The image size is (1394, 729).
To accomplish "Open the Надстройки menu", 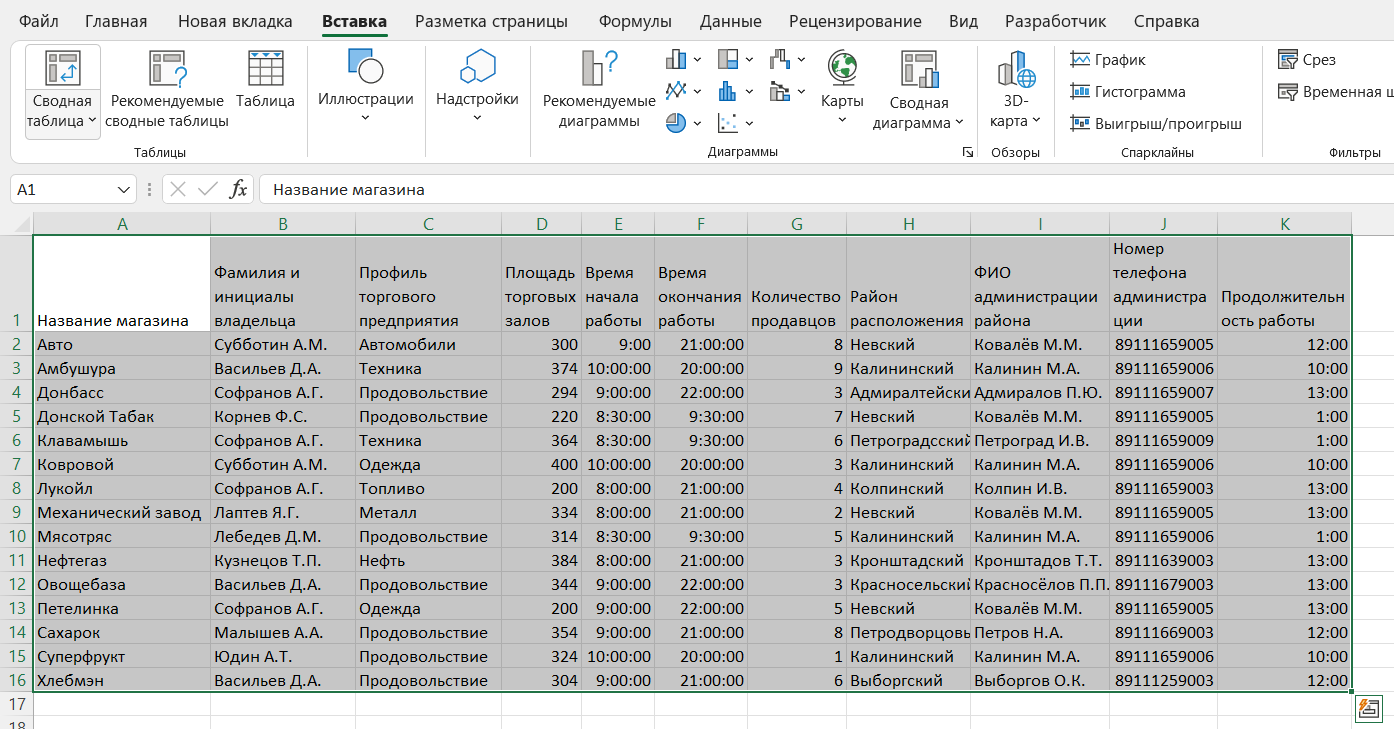I will [477, 88].
